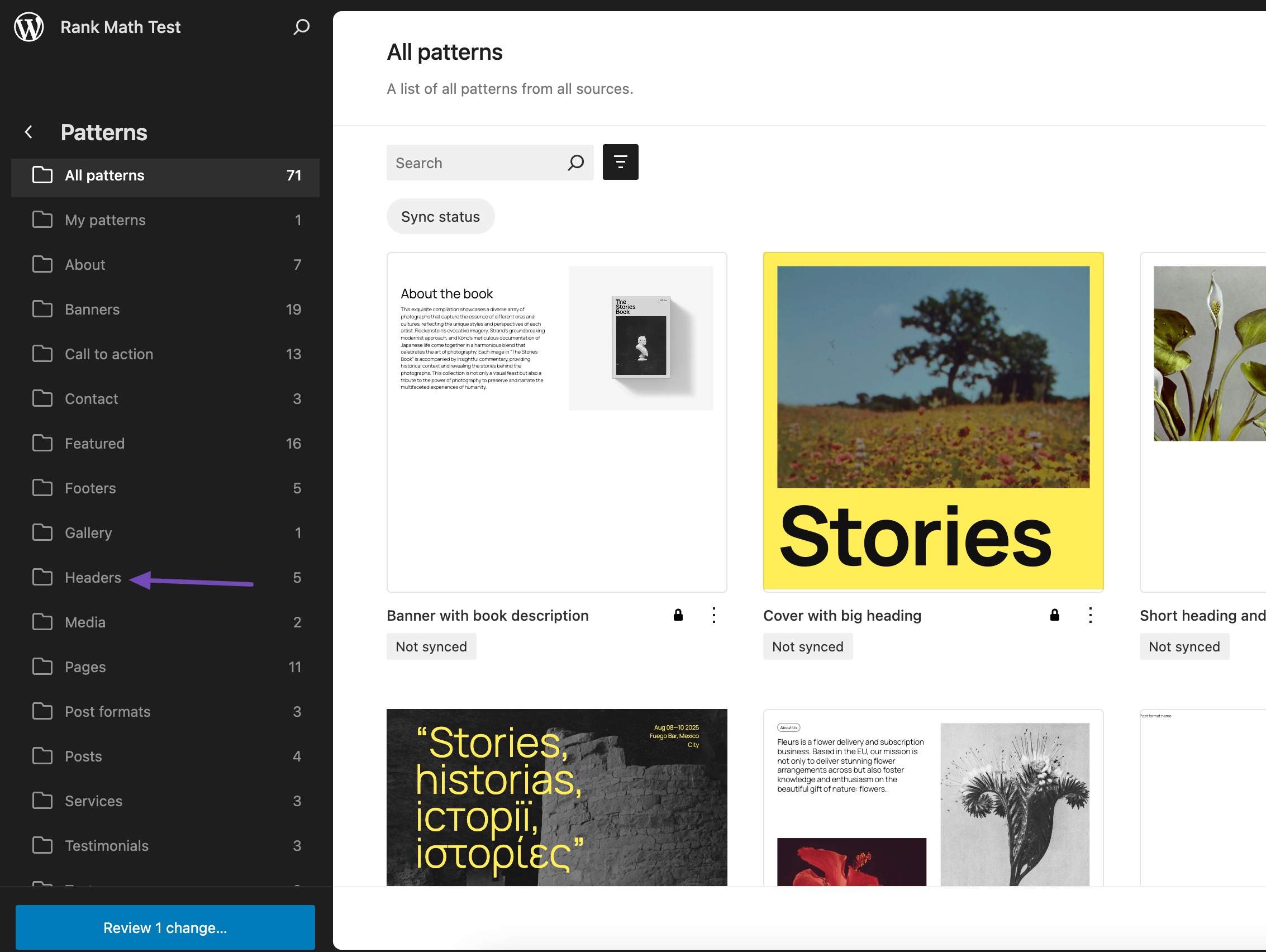Image resolution: width=1266 pixels, height=952 pixels.
Task: Open the view options filter button
Action: click(620, 162)
